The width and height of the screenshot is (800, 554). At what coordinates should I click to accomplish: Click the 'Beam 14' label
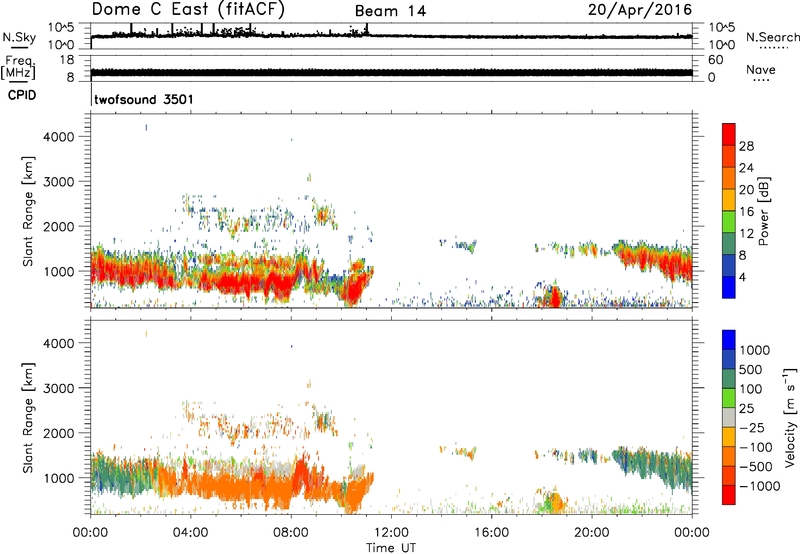[x=390, y=11]
